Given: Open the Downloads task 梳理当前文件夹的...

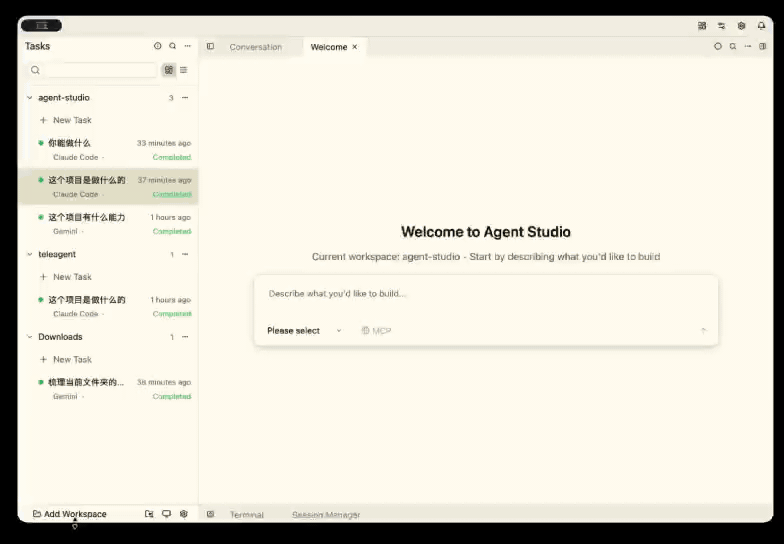Looking at the screenshot, I should pos(108,389).
